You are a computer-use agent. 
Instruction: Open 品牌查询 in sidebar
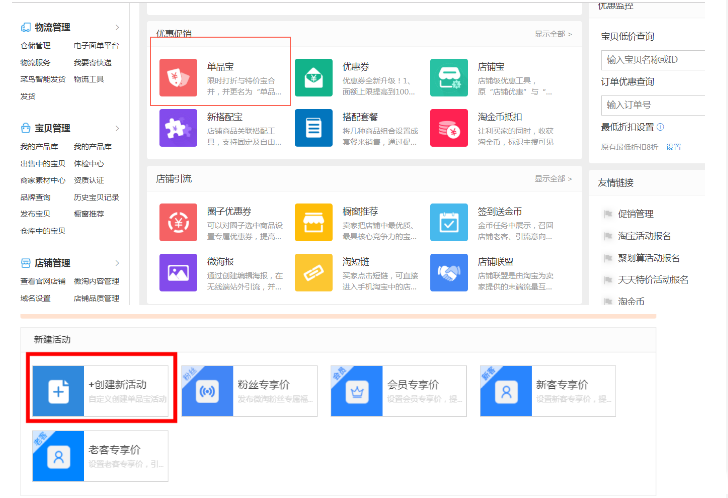point(35,197)
